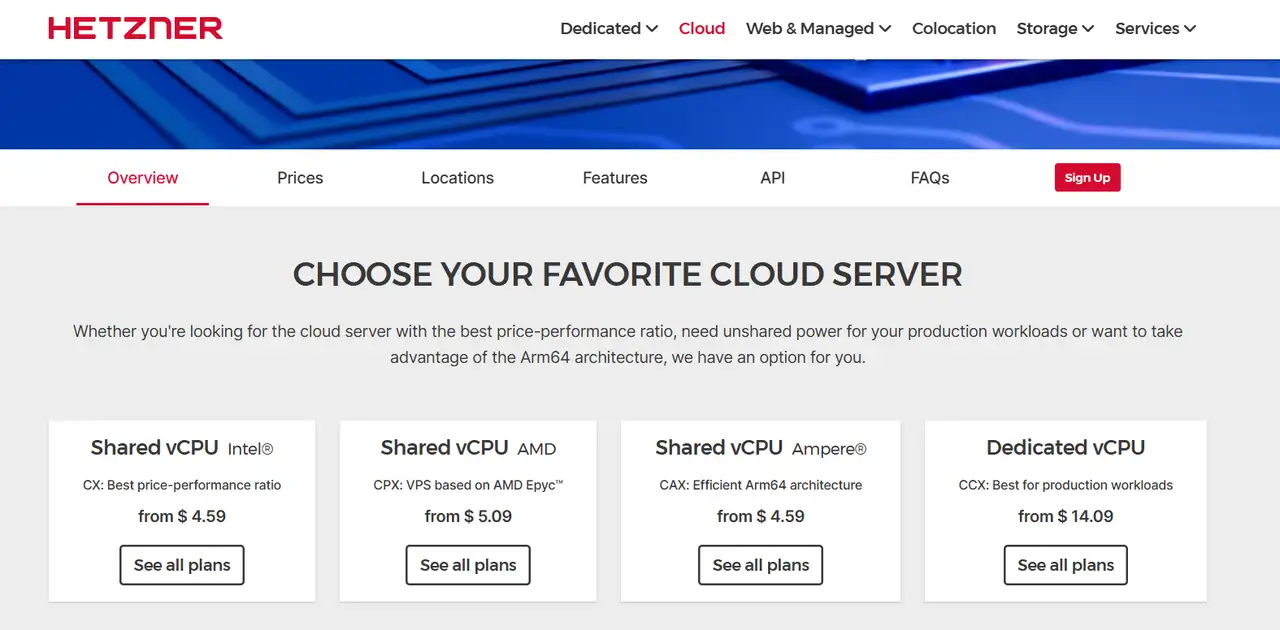This screenshot has width=1280, height=630.
Task: Click the 'from $ 5.09' price
Action: tap(468, 516)
